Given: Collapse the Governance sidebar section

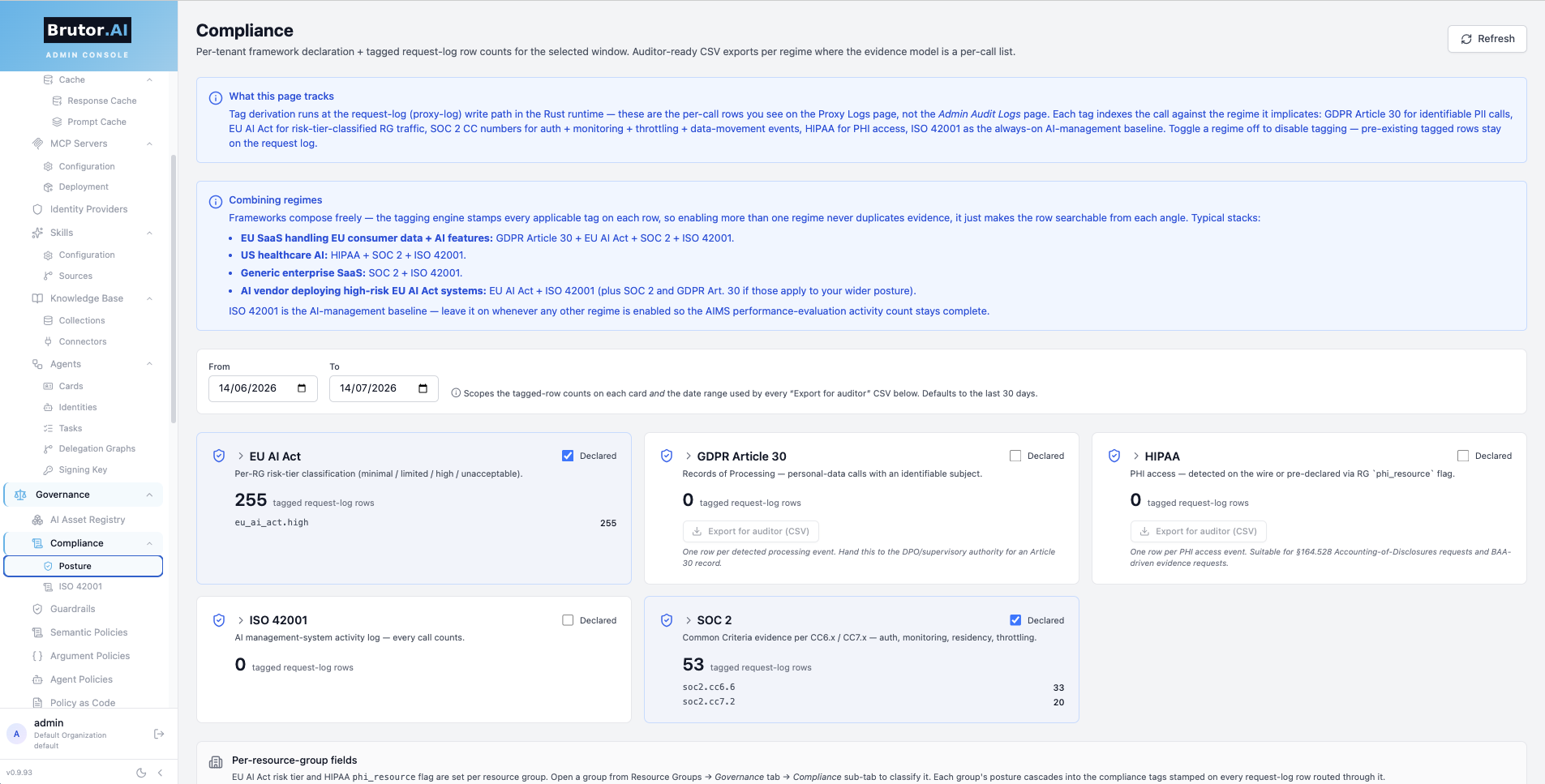Looking at the screenshot, I should tap(149, 495).
